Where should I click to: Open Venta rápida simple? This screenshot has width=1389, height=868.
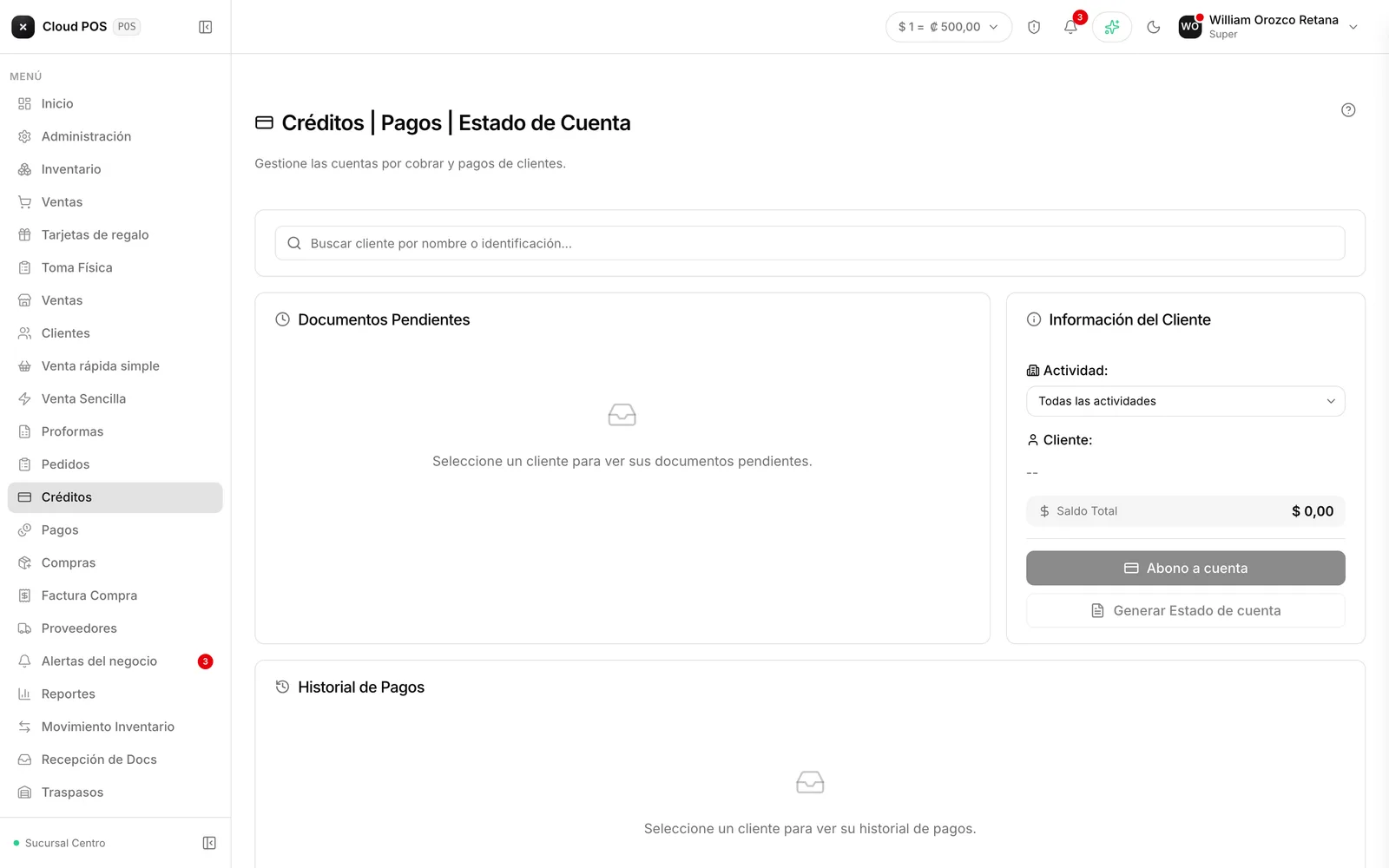[x=115, y=366]
